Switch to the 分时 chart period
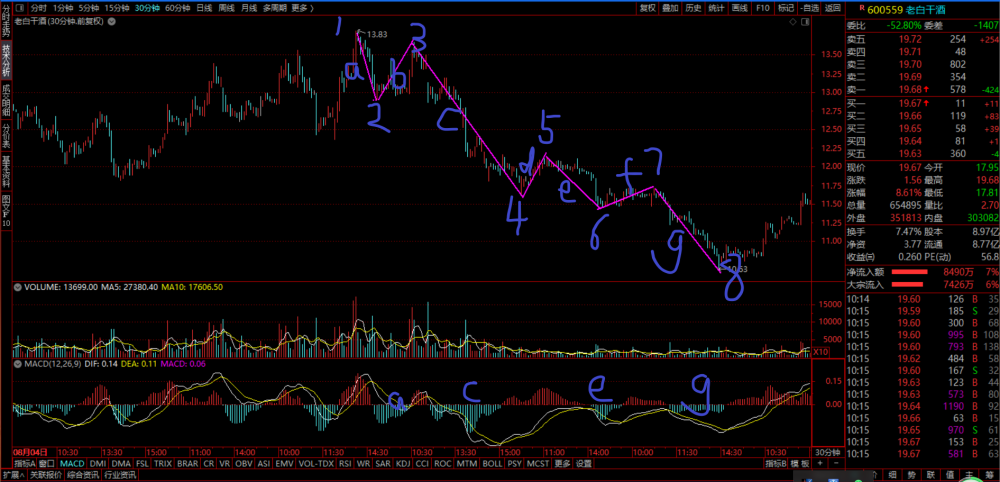 click(38, 8)
